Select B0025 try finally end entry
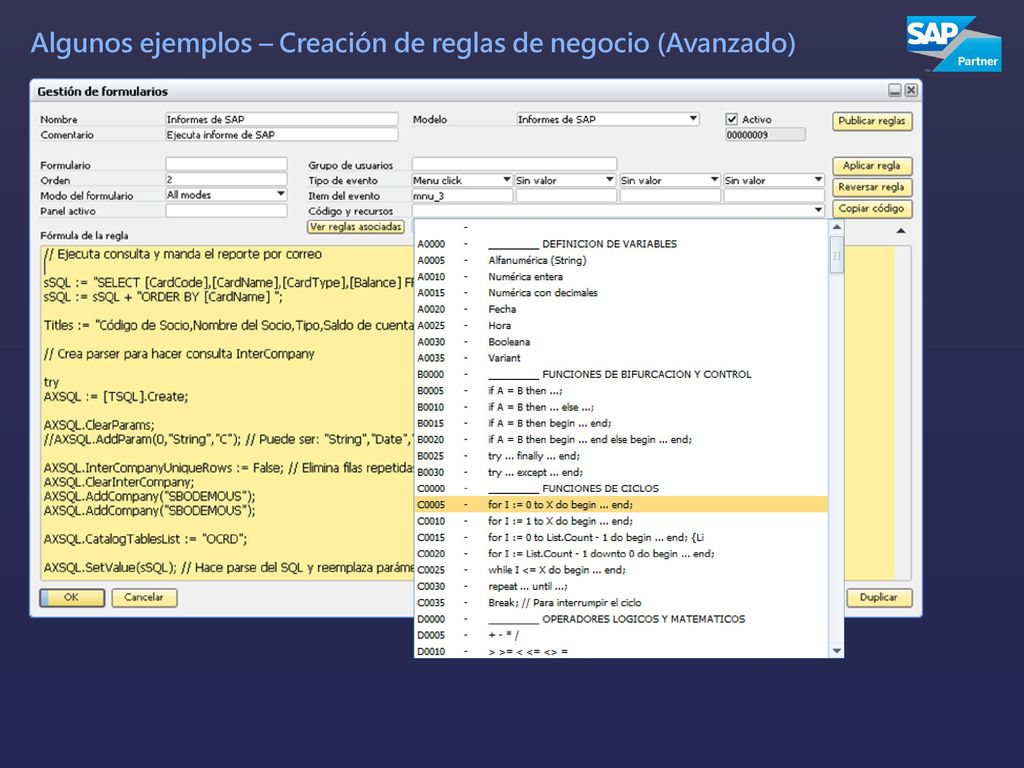Viewport: 1024px width, 768px height. point(621,456)
